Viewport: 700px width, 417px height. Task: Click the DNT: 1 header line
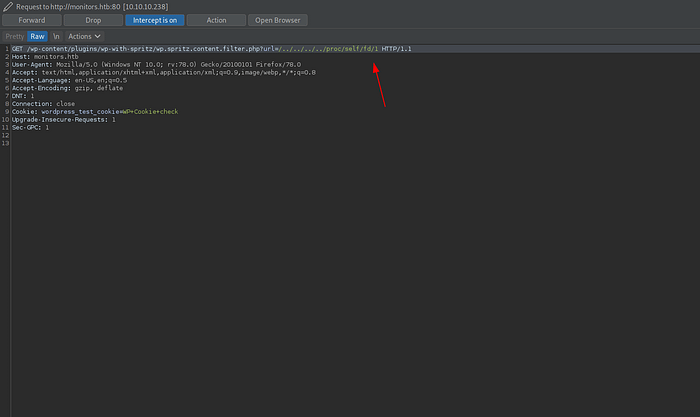23,96
